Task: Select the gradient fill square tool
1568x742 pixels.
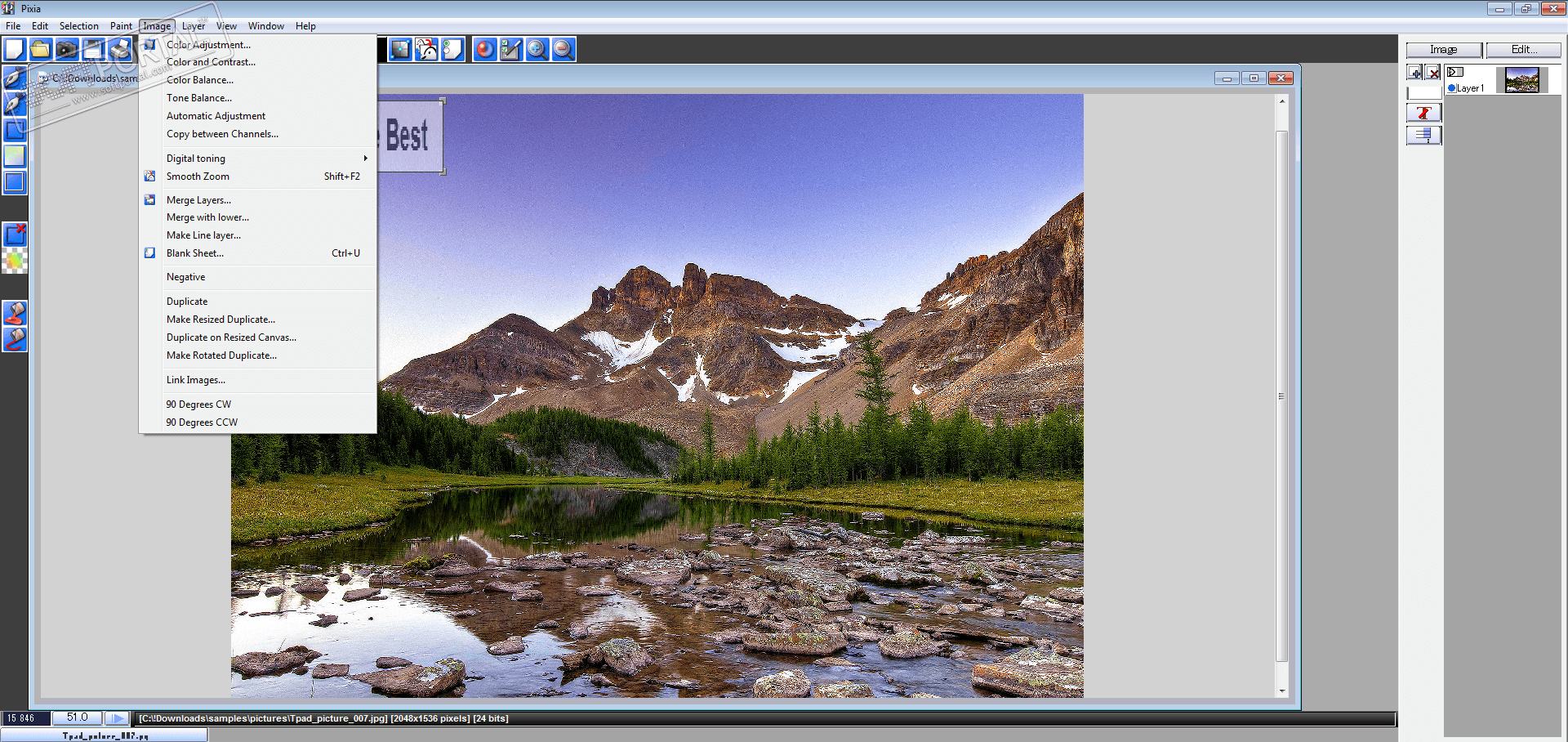Action: [15, 156]
